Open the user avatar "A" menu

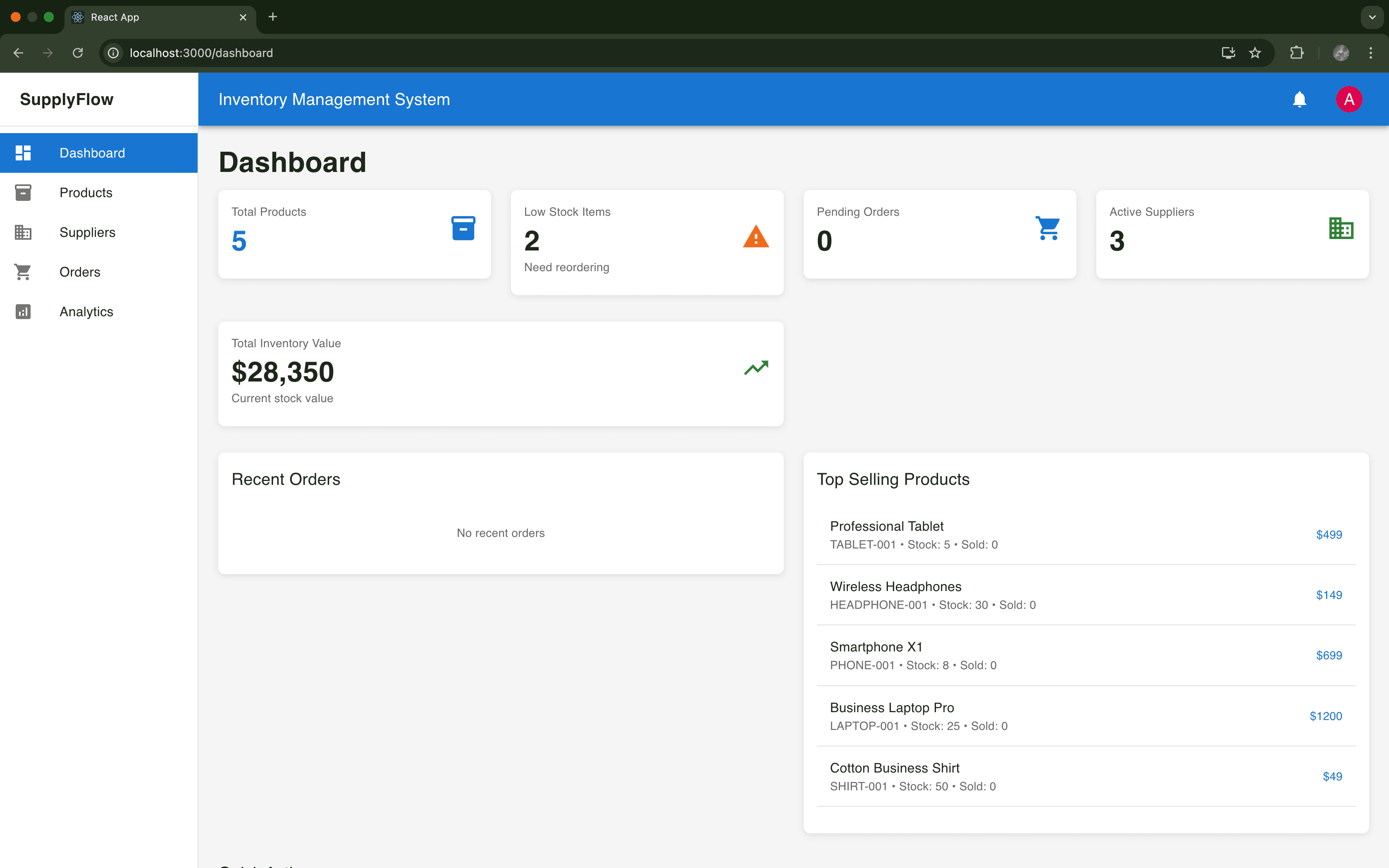click(1349, 99)
